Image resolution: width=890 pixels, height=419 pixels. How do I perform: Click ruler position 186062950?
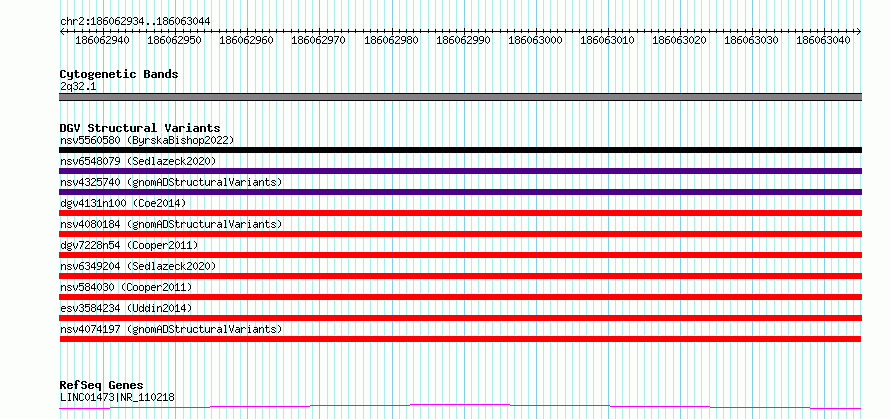tap(174, 40)
